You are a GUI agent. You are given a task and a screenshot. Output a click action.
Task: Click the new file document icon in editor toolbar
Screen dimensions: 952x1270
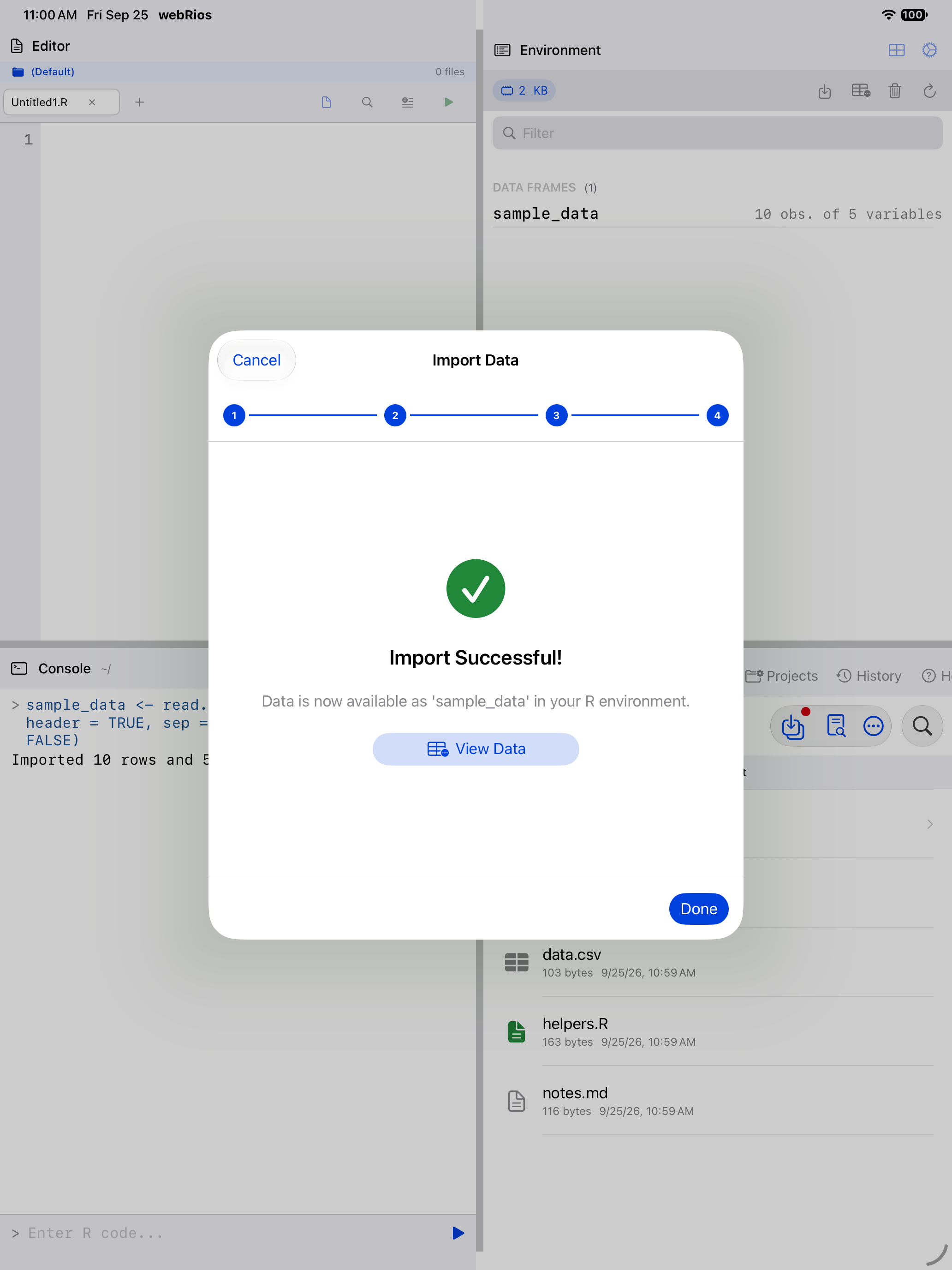pyautogui.click(x=327, y=102)
